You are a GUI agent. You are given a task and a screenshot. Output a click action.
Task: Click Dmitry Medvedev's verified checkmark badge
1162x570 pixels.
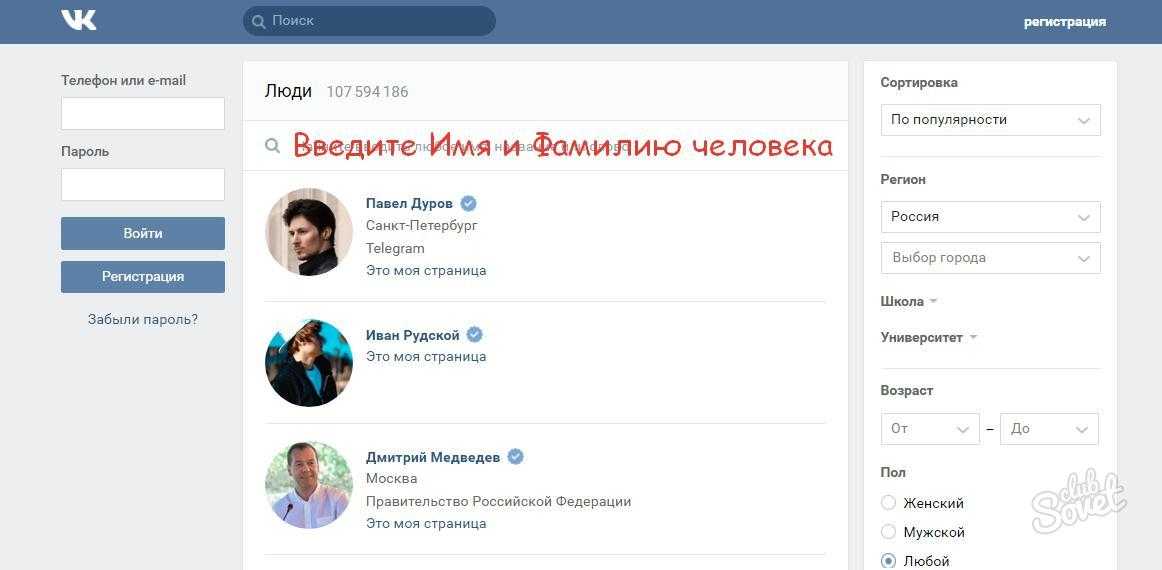click(515, 457)
